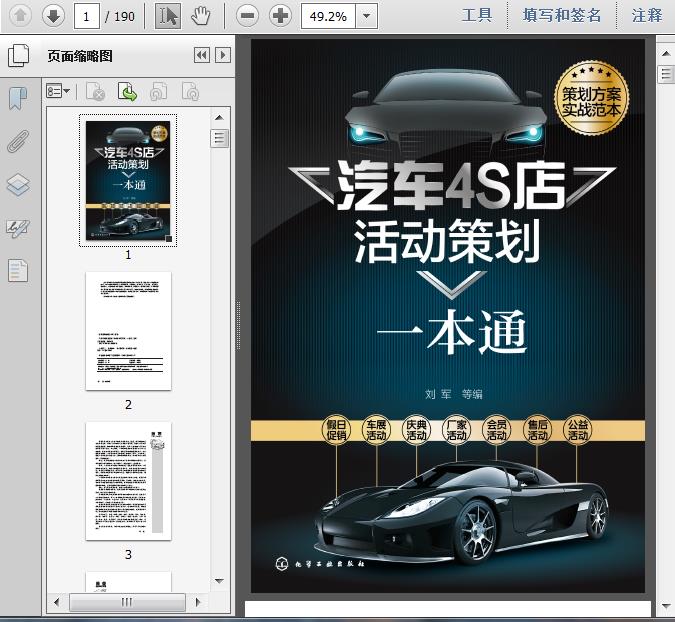Activate the Hand pan tool
This screenshot has height=622, width=675.
[201, 16]
